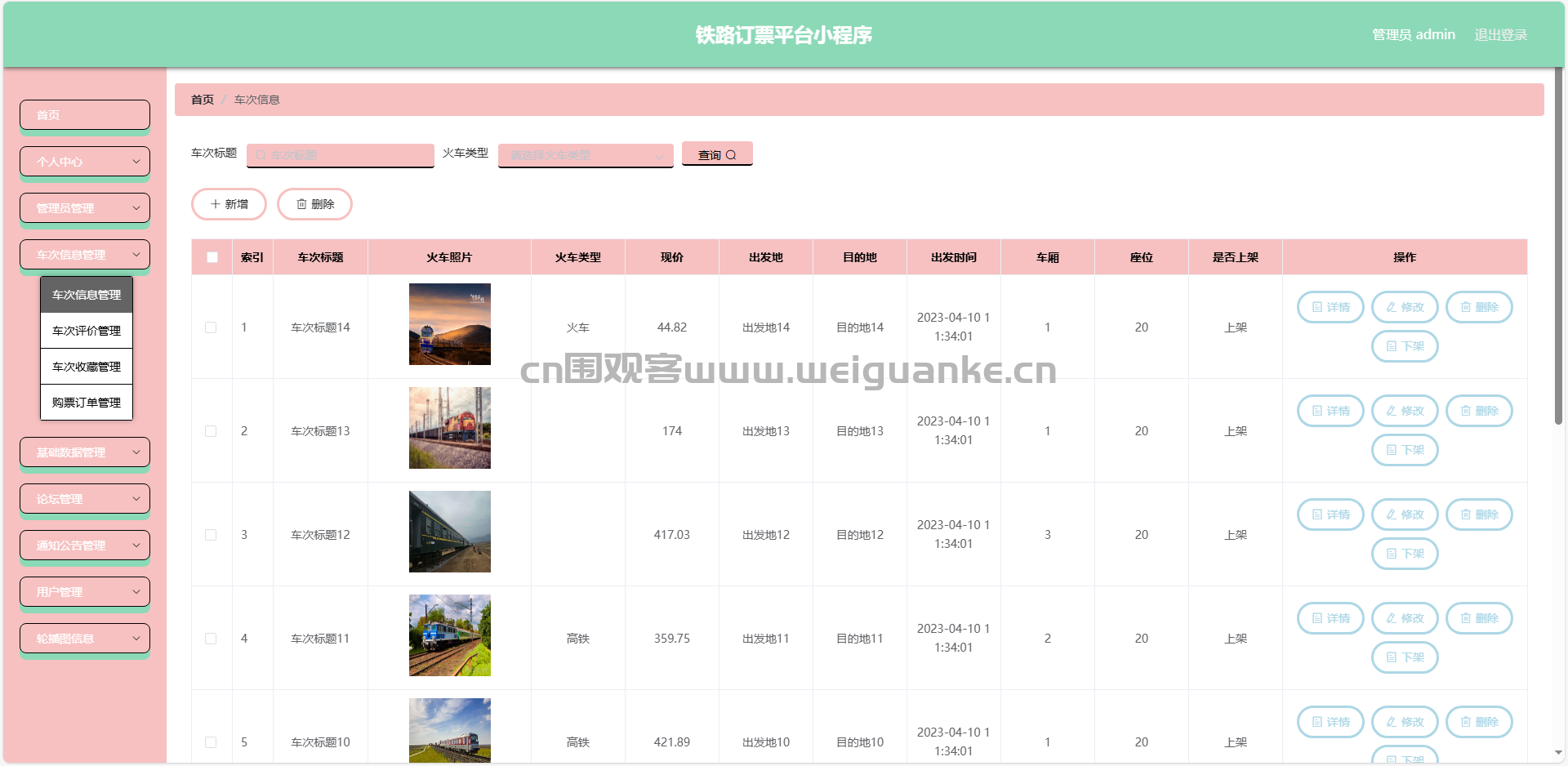Viewport: 1568px width, 766px height.
Task: Focus the 车次标题 search input field
Action: tap(341, 155)
